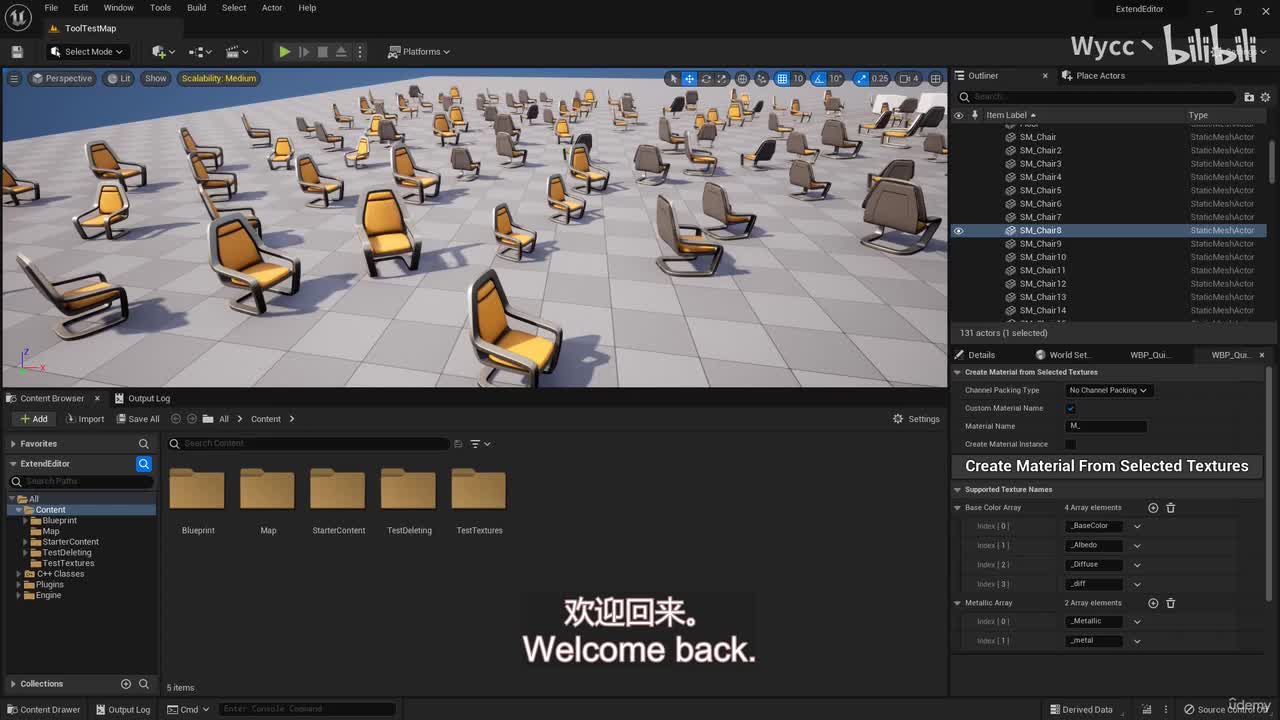1280x720 pixels.
Task: Open the content filter menu
Action: tap(478, 444)
